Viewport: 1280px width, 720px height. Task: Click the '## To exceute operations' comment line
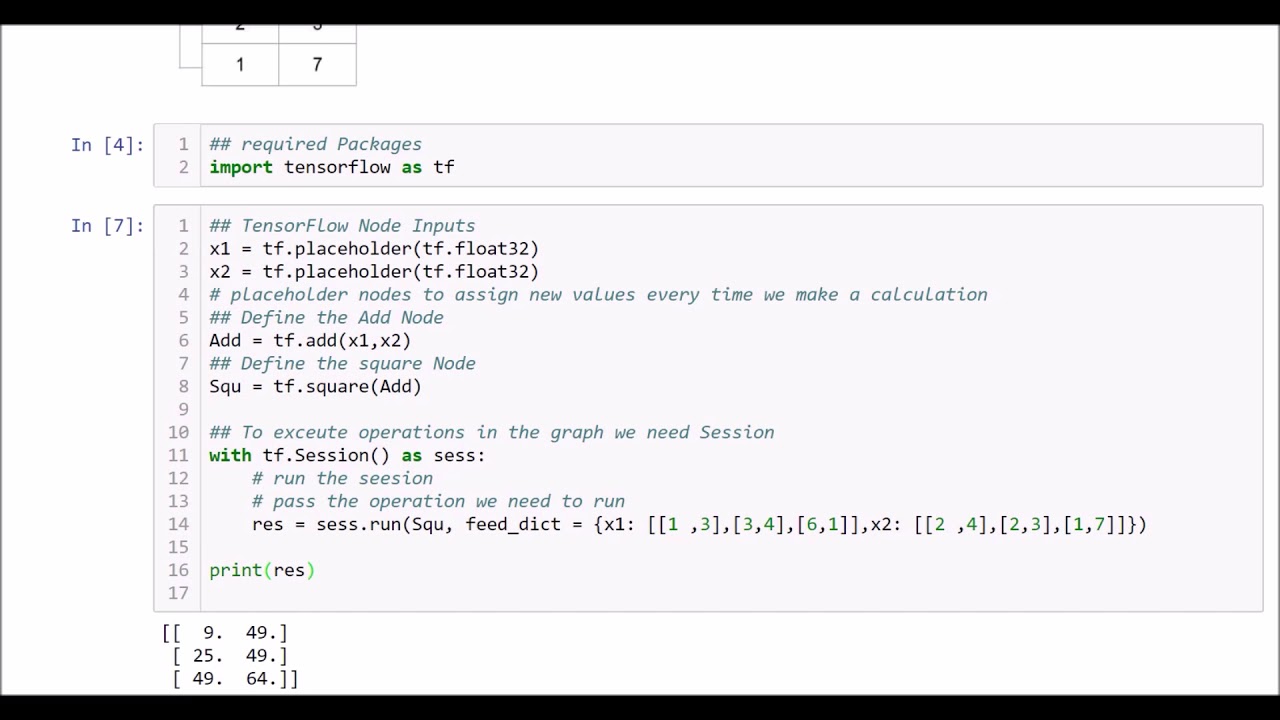(492, 432)
